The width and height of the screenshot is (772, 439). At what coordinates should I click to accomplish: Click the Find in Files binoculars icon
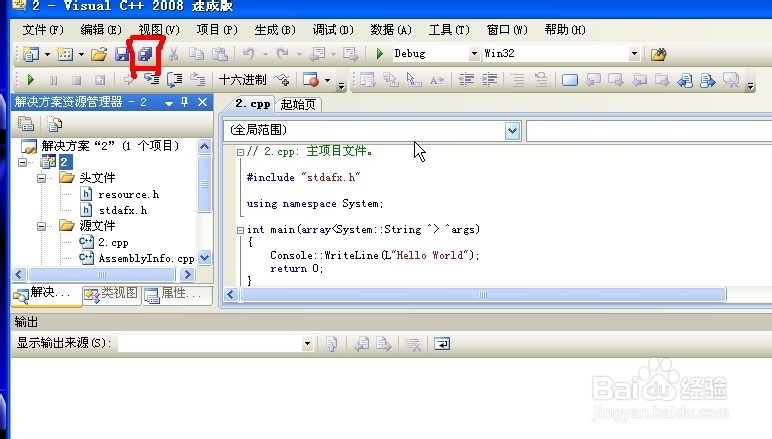[658, 54]
